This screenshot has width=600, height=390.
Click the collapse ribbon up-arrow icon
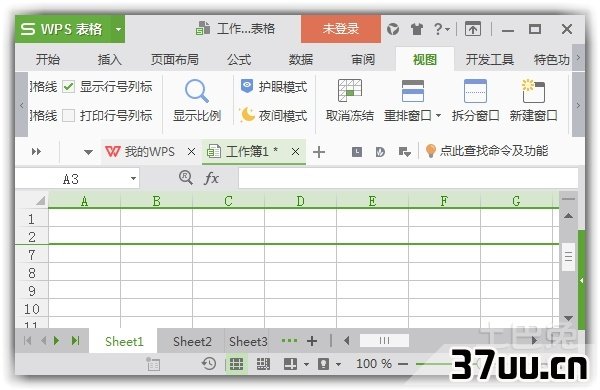click(473, 29)
